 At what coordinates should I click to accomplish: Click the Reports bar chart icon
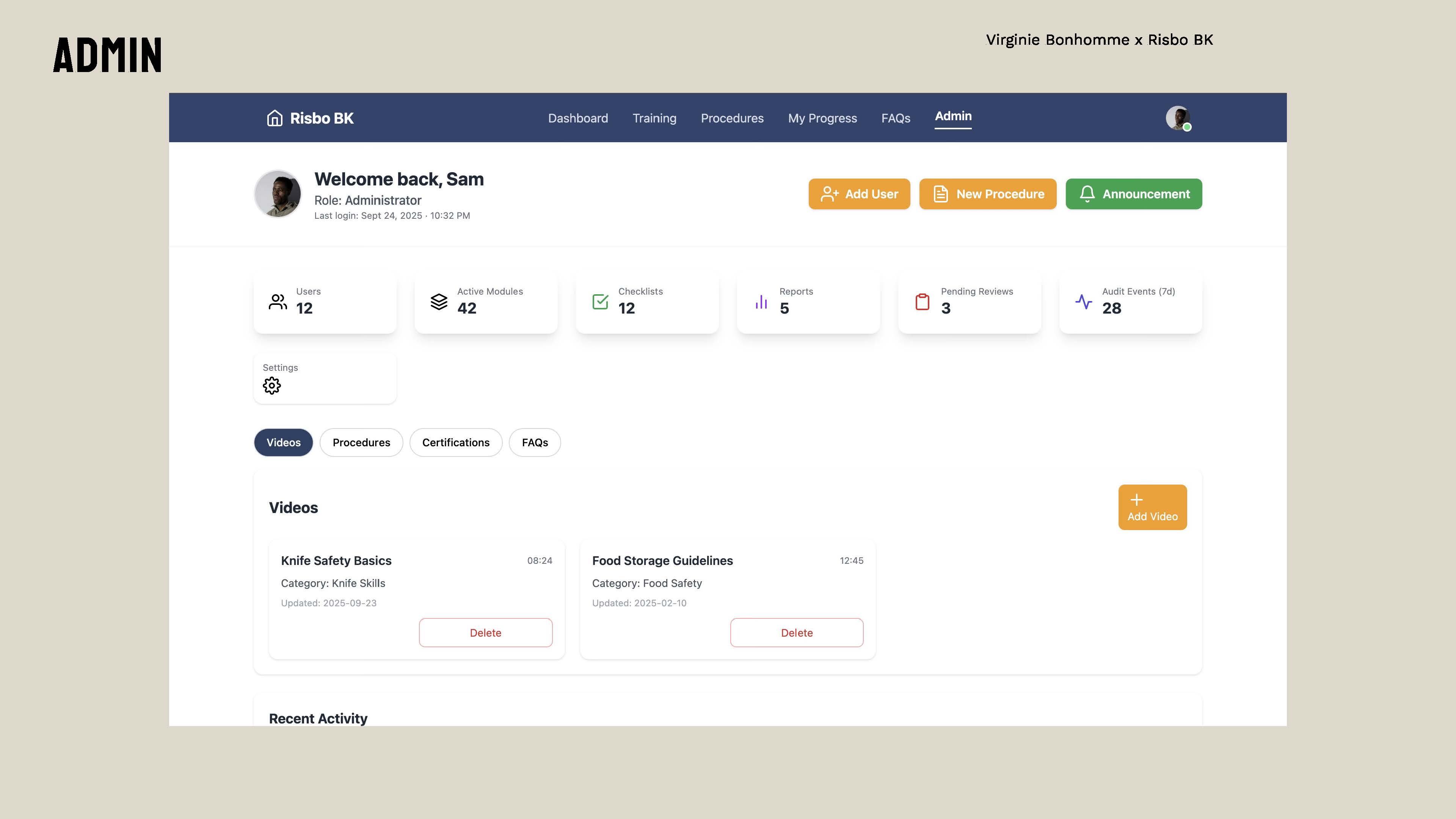761,302
